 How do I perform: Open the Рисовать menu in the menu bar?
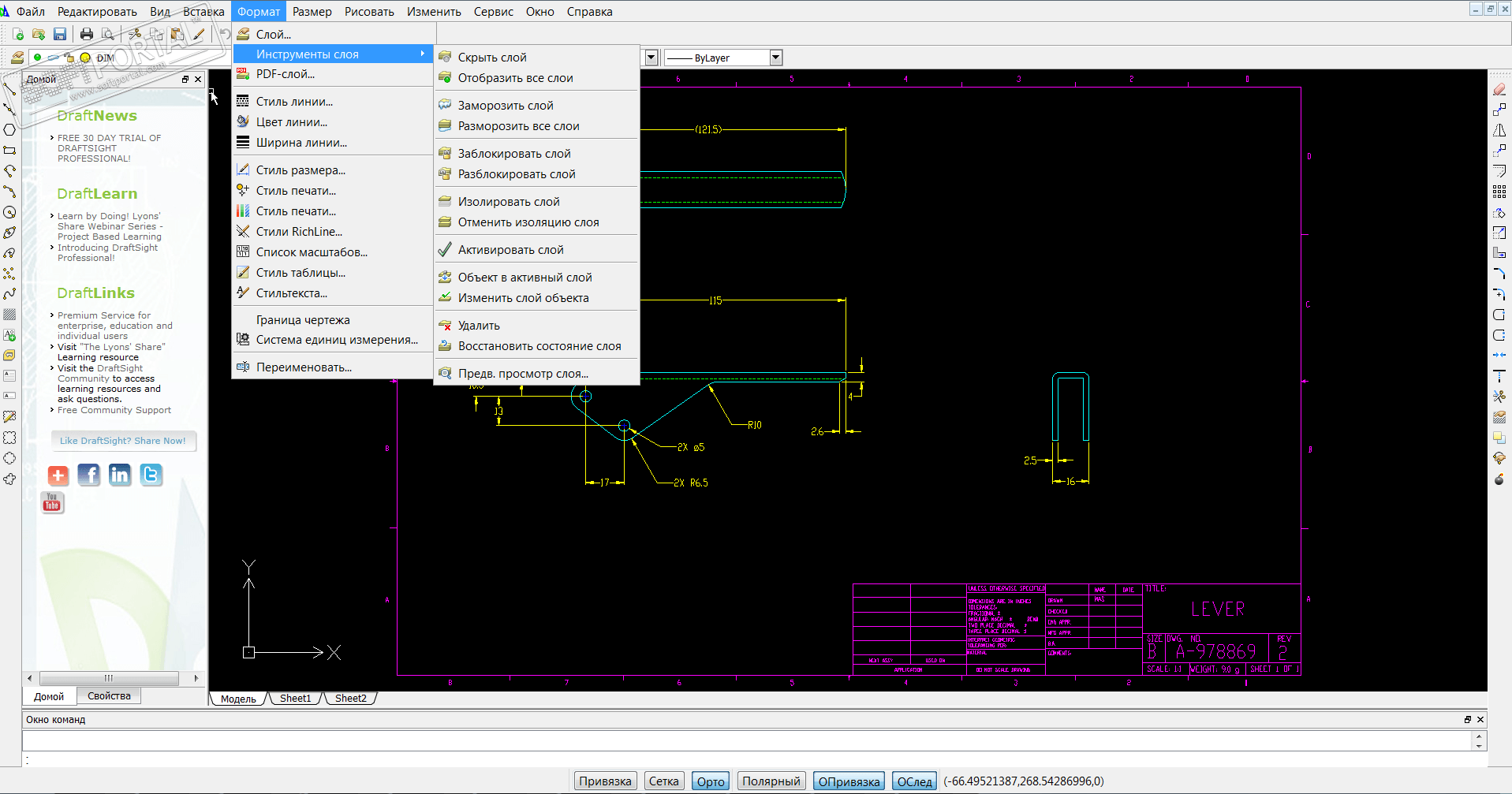pos(369,11)
